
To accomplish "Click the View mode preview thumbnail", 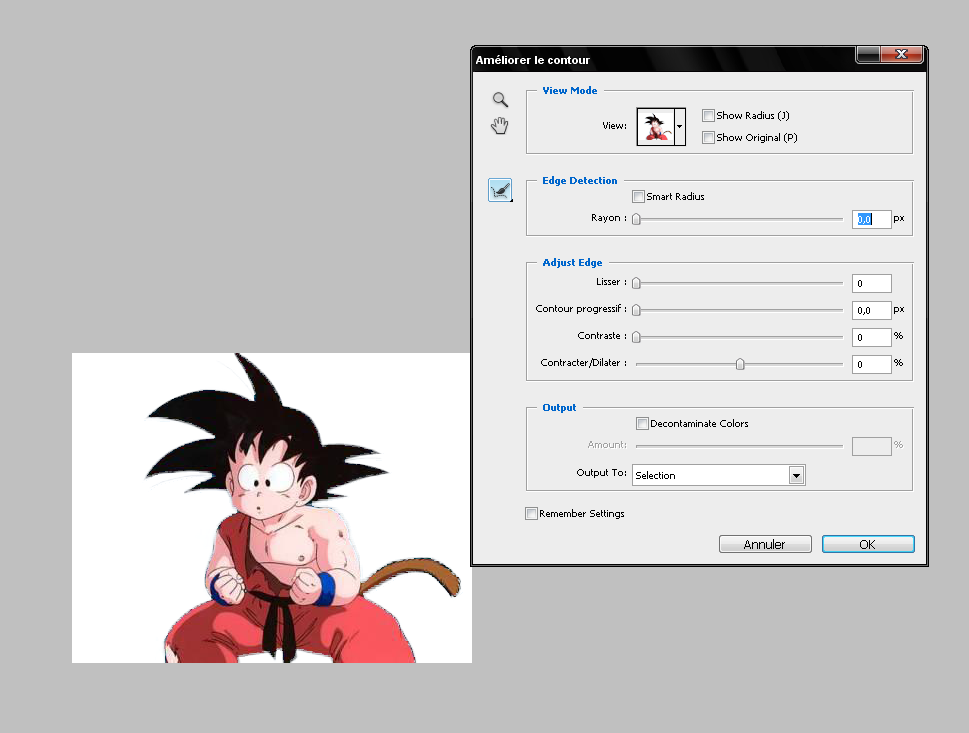I will [655, 127].
